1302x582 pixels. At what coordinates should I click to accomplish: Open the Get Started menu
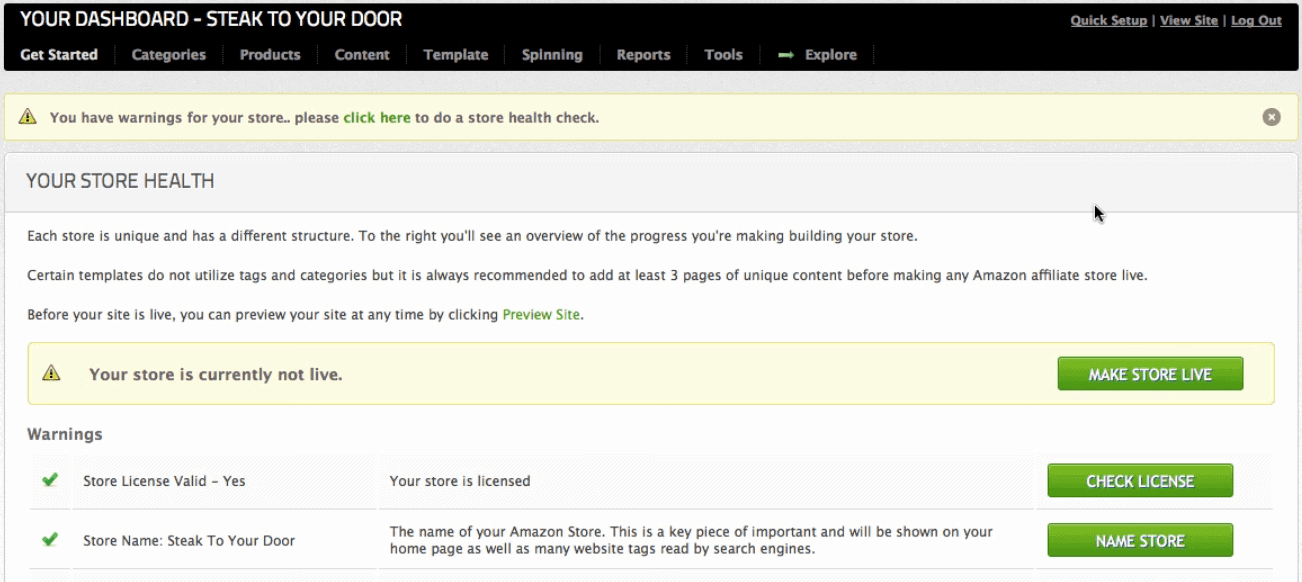click(59, 55)
